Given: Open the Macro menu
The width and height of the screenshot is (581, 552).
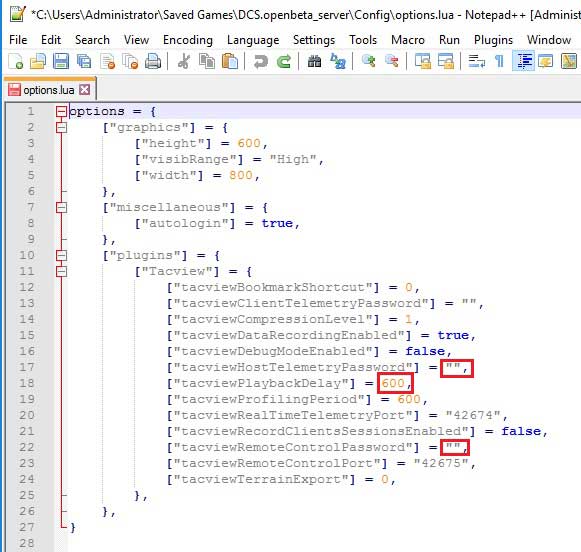Looking at the screenshot, I should coord(408,40).
